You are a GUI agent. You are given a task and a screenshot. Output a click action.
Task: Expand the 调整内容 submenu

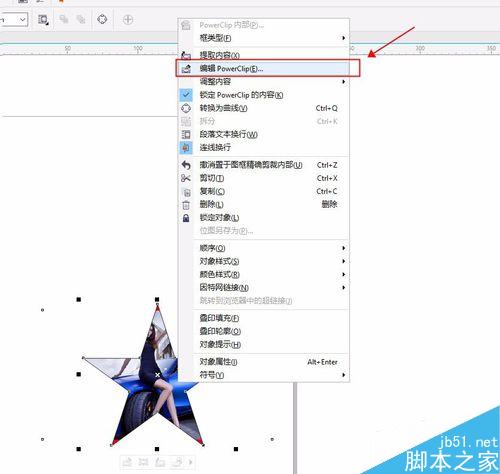coord(264,82)
